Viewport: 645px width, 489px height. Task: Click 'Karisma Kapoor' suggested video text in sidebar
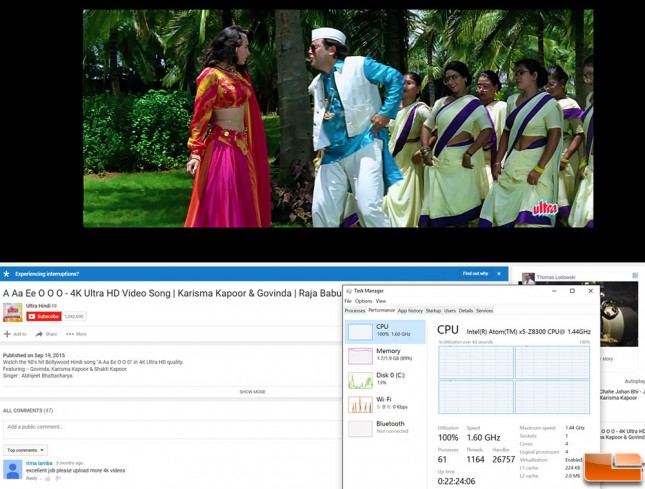tap(618, 398)
